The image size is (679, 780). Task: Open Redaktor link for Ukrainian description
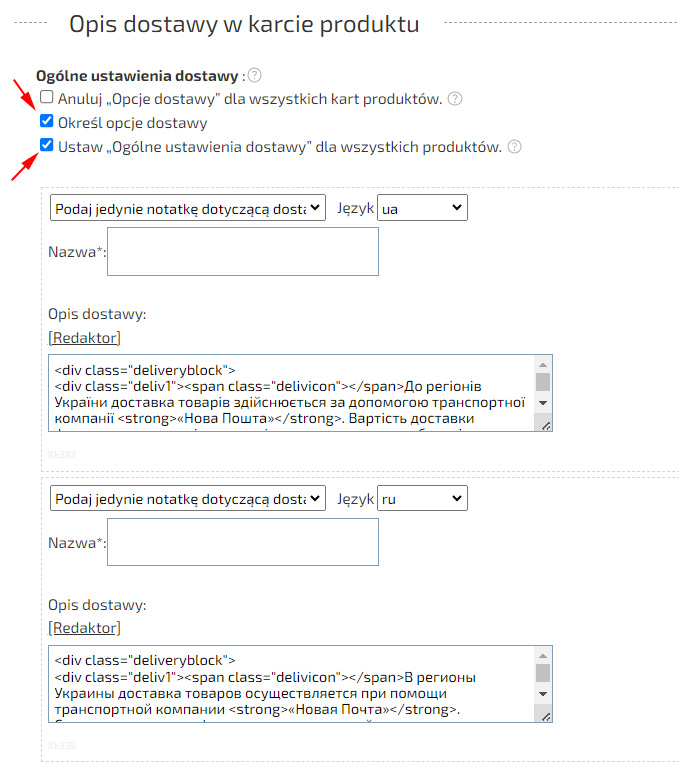[84, 338]
